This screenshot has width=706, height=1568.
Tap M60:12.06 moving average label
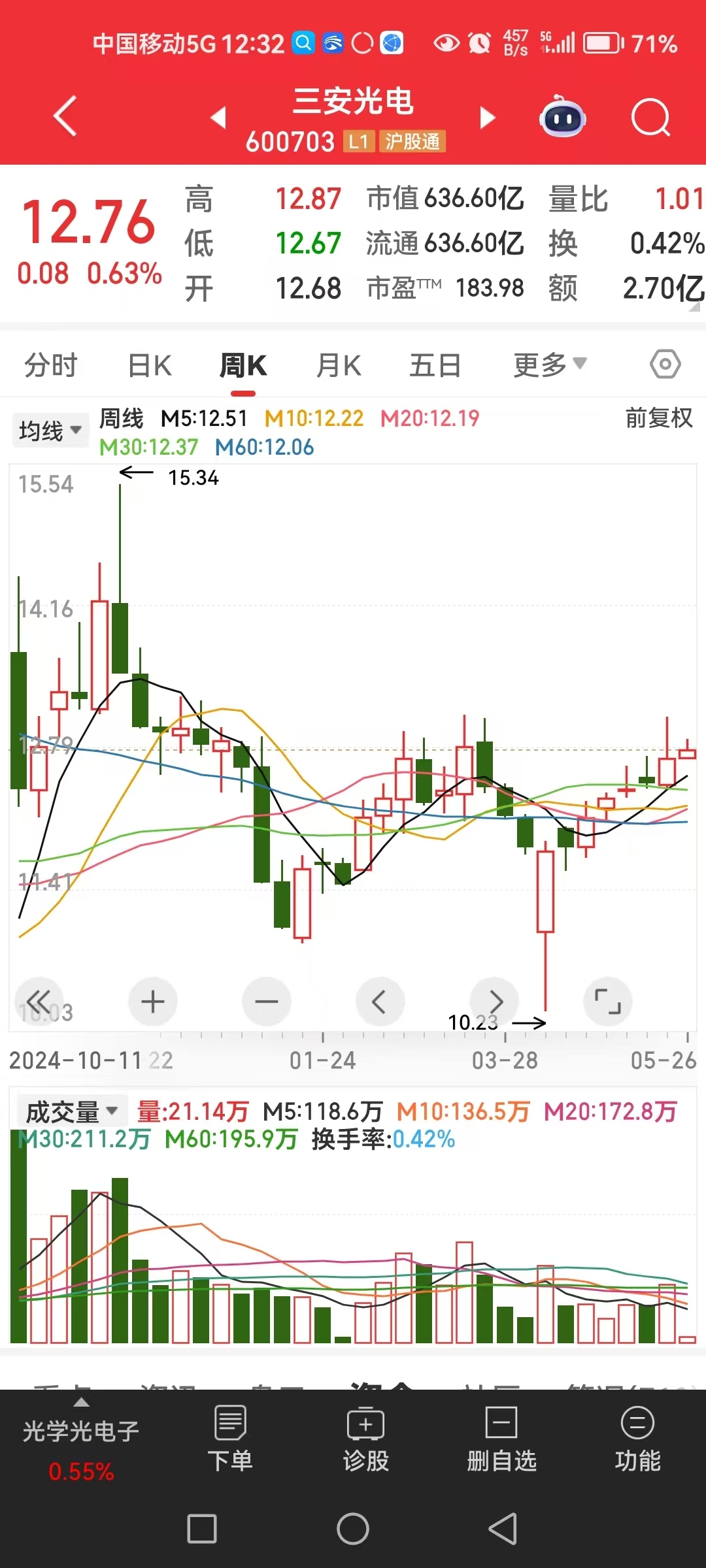[265, 448]
